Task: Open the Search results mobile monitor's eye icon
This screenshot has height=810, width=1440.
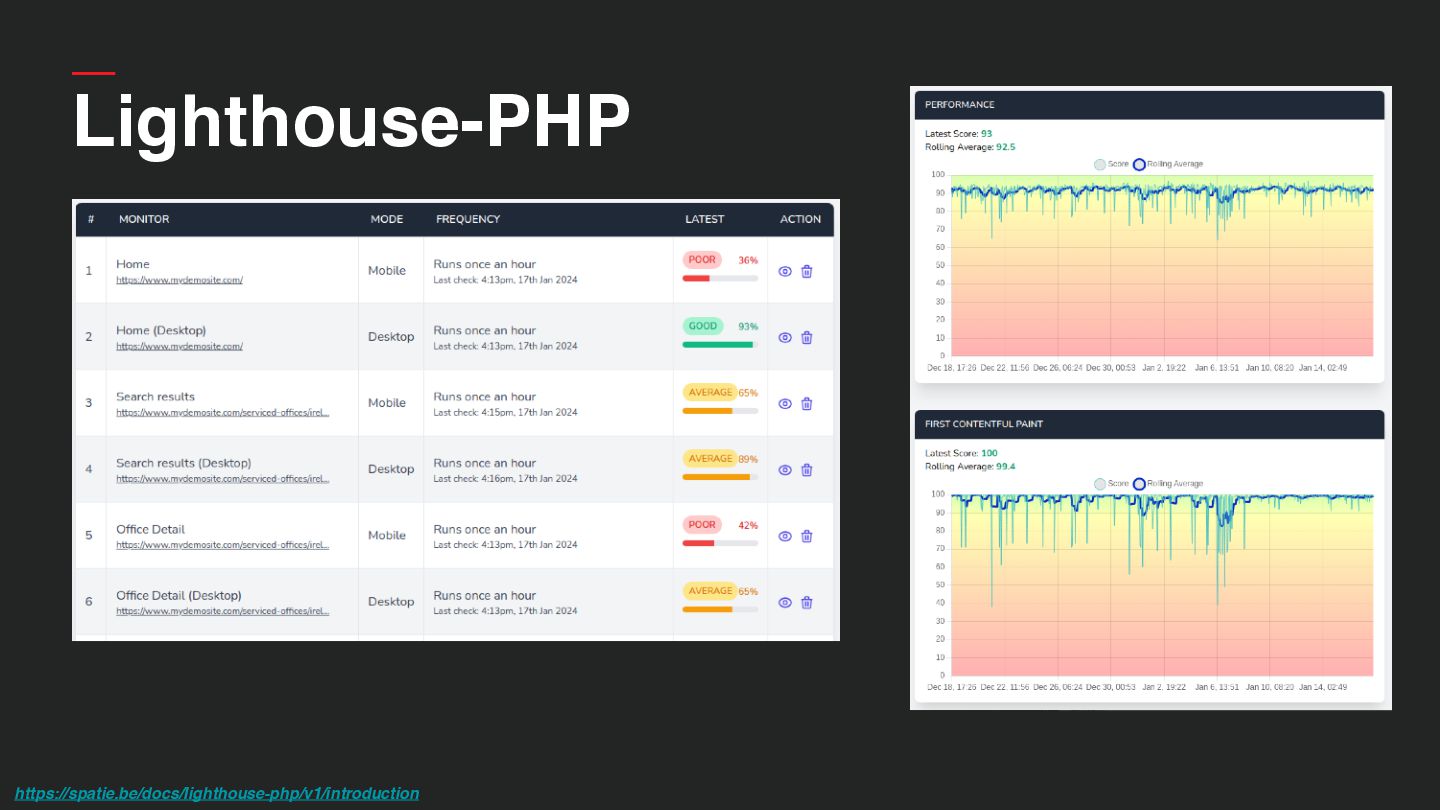Action: (x=785, y=403)
